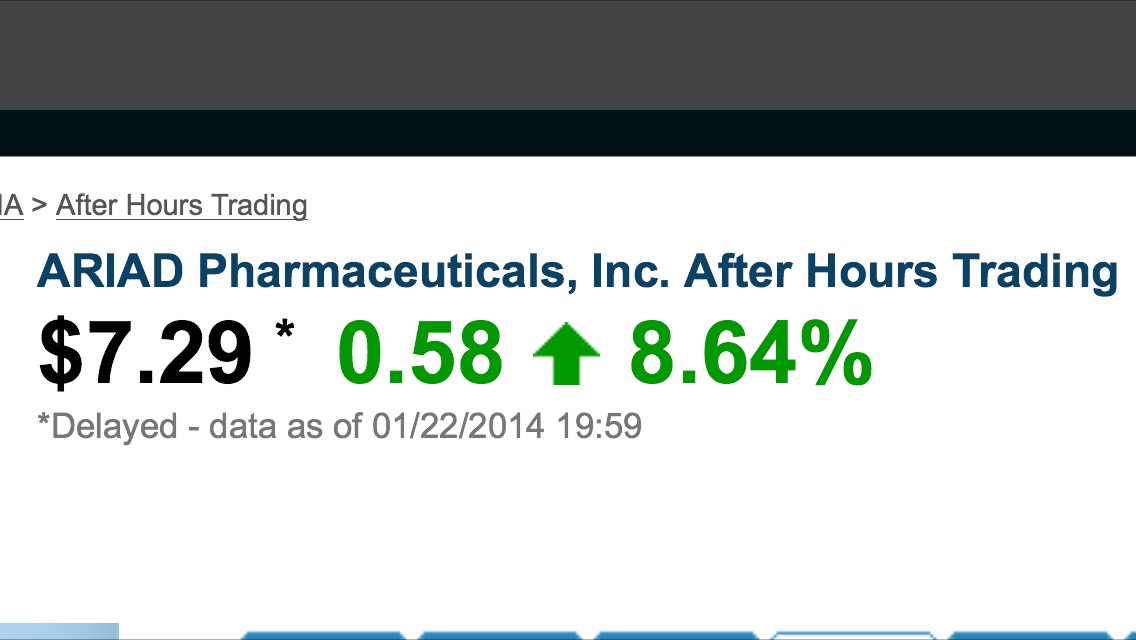Click the cut-off tab at the bottom-right edge
The image size is (1136, 640).
pyautogui.click(x=1128, y=636)
